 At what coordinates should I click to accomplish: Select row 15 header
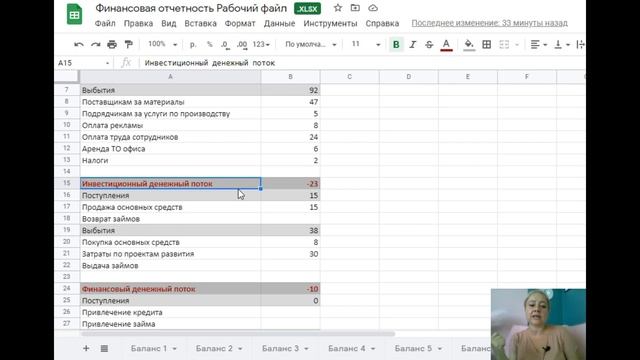(67, 183)
